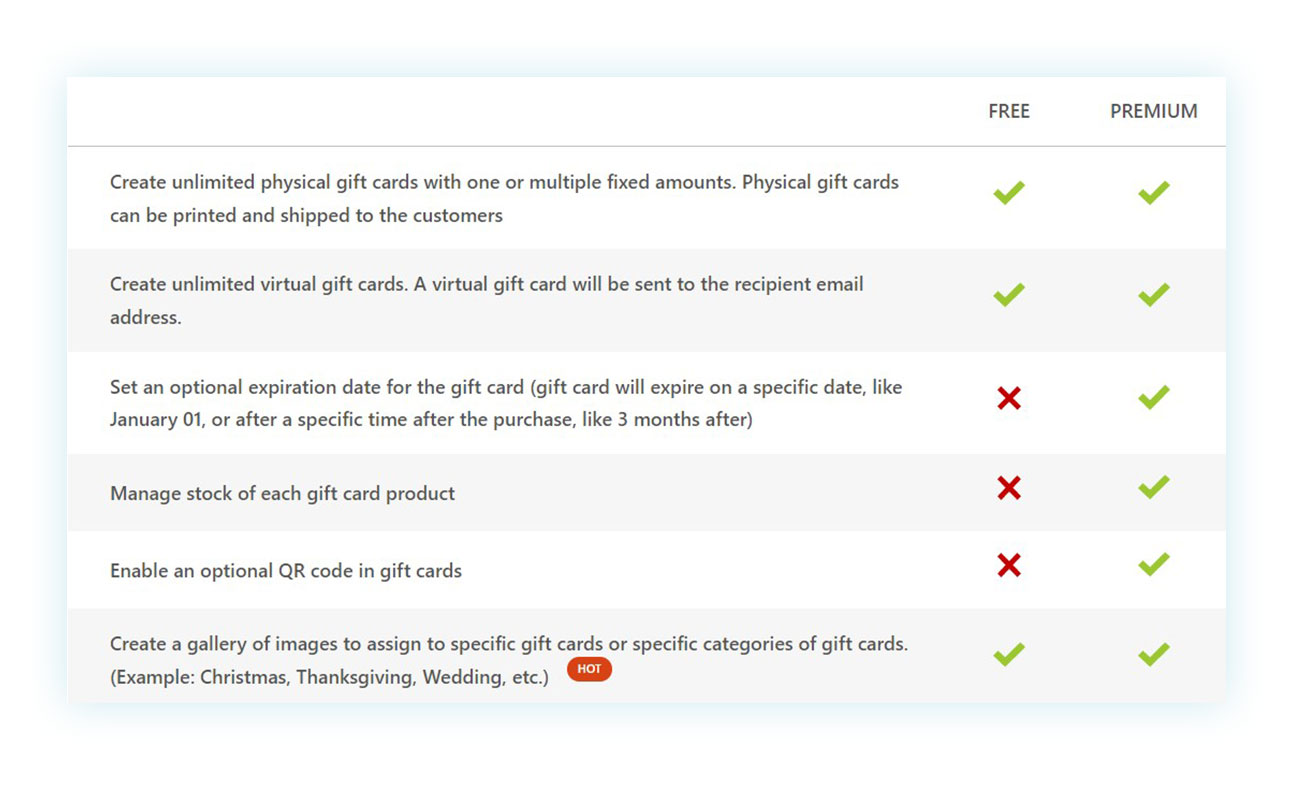
Task: Click the 'Create unlimited virtual gift cards' description
Action: pyautogui.click(x=487, y=301)
